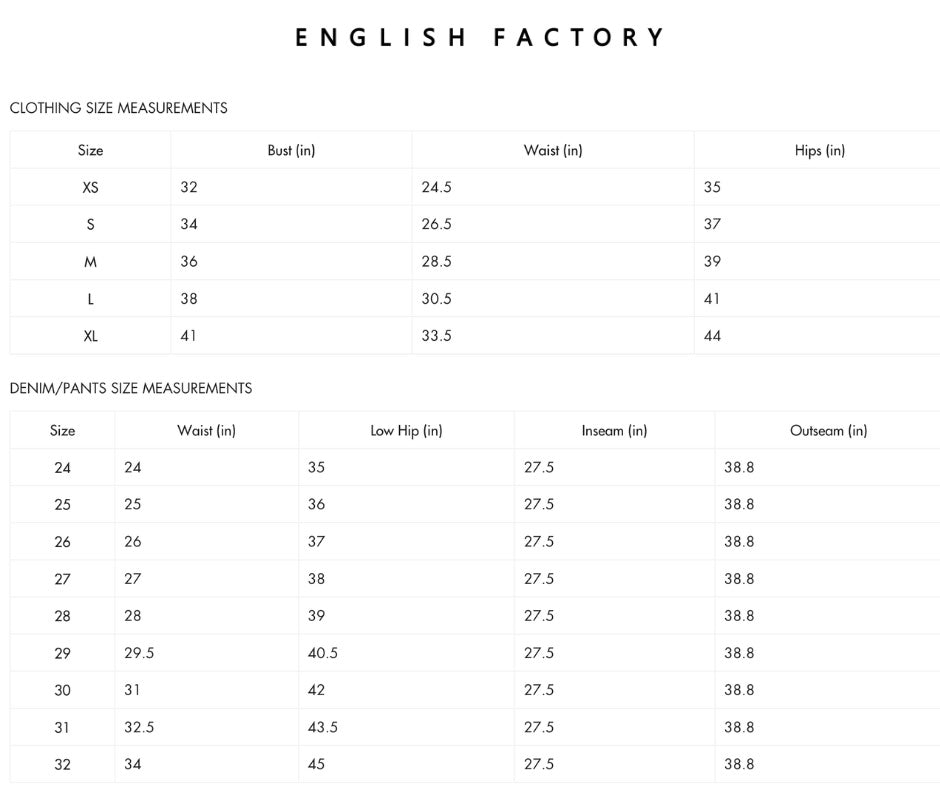This screenshot has width=940, height=788.
Task: Click the Low Hip (in) column header
Action: (406, 431)
